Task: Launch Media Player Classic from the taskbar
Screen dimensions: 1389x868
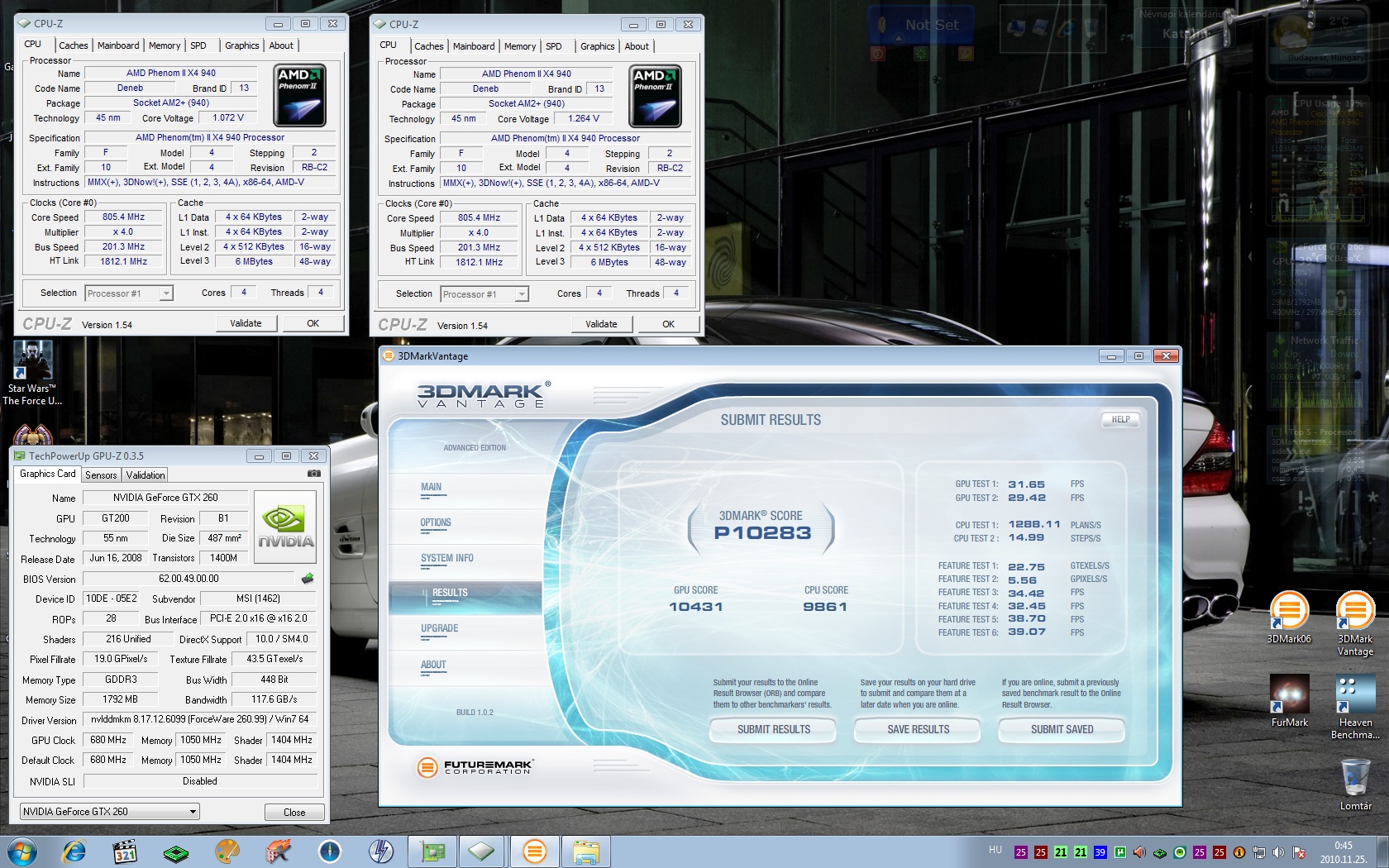Action: (x=125, y=851)
